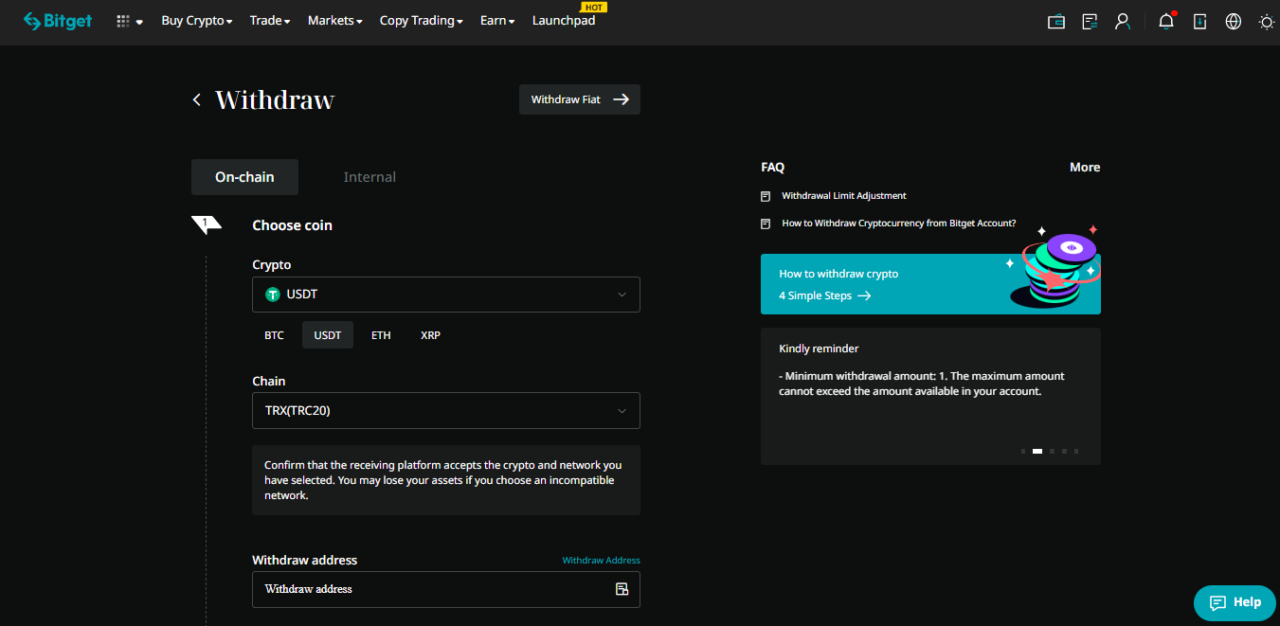This screenshot has width=1280, height=626.
Task: Click the Withdraw address input field
Action: 430,589
